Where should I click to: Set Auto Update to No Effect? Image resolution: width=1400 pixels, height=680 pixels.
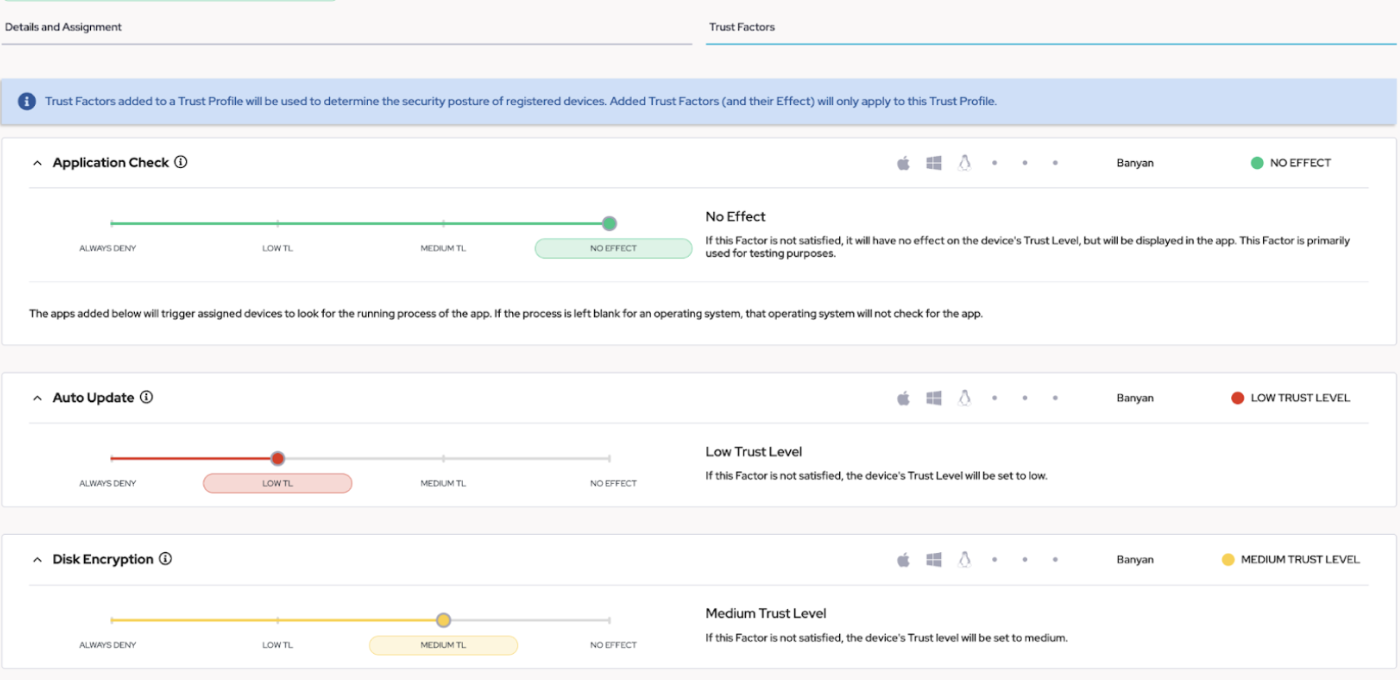613,483
